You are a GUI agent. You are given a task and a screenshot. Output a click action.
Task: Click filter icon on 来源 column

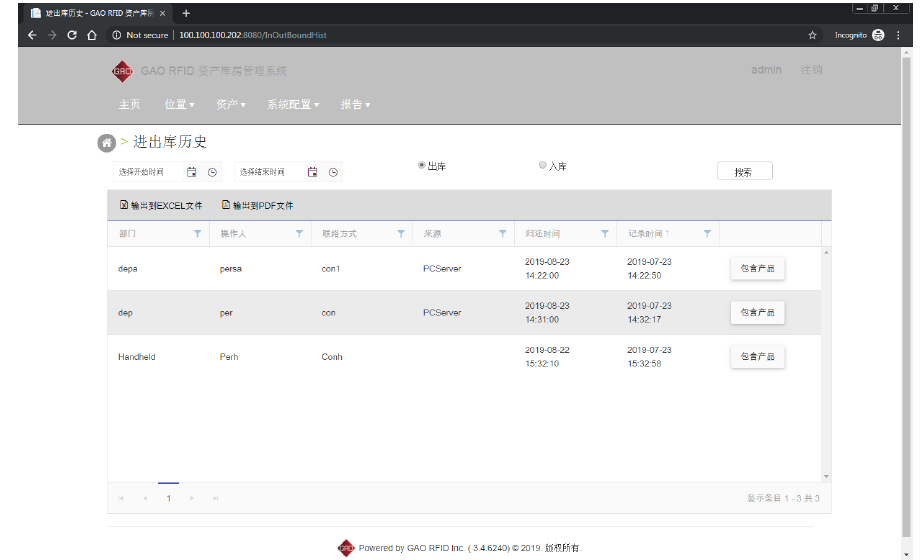click(x=502, y=234)
